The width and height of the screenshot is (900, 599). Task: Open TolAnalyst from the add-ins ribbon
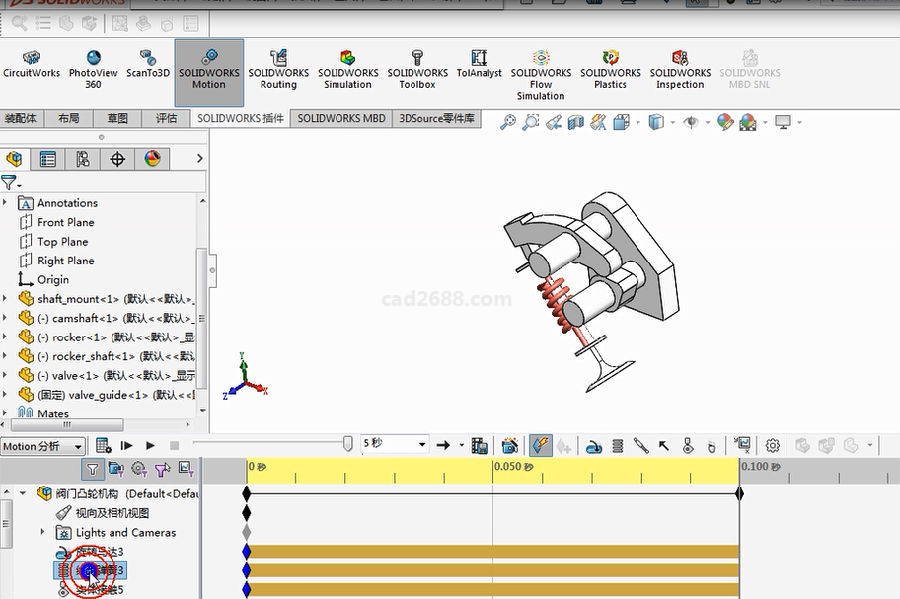point(479,64)
